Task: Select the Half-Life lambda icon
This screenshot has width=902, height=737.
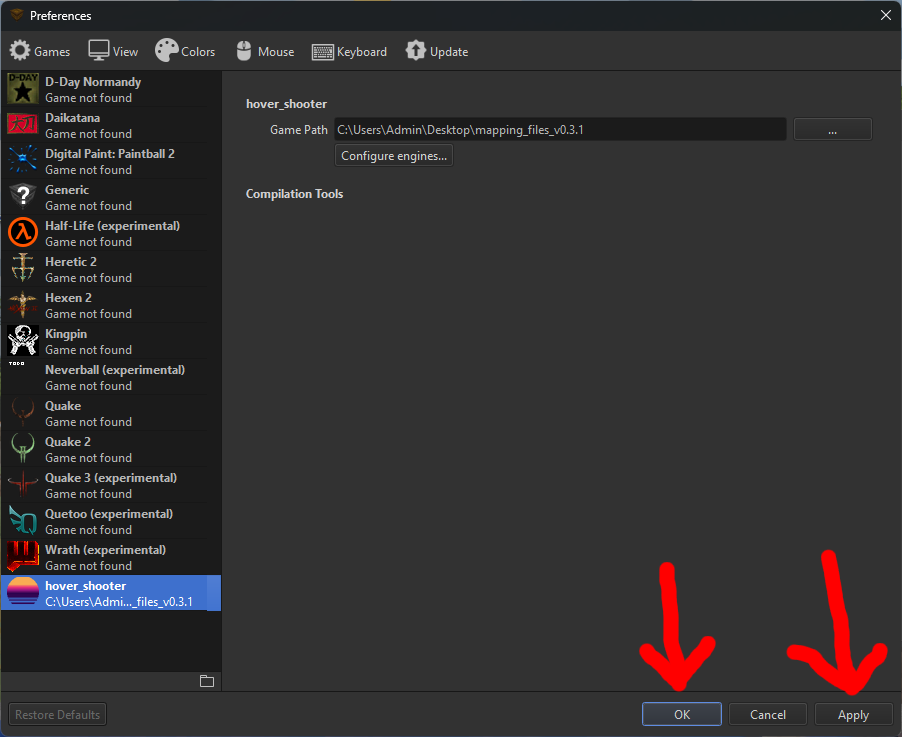Action: 23,233
